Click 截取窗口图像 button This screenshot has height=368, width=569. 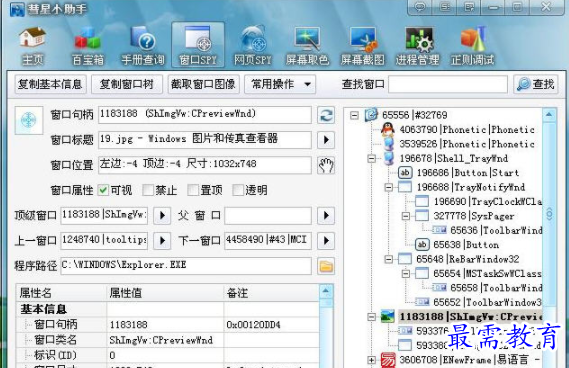[x=203, y=84]
